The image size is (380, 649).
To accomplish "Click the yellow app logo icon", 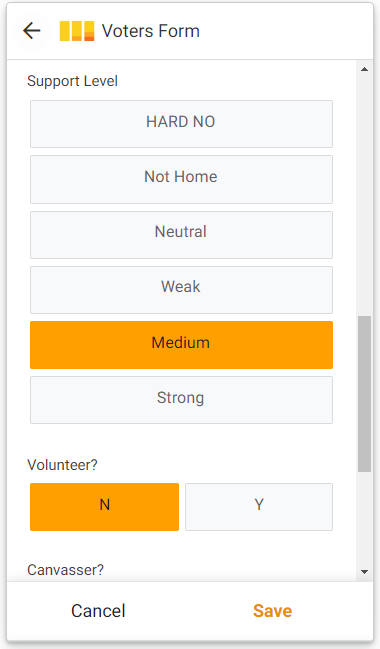I will tap(77, 31).
